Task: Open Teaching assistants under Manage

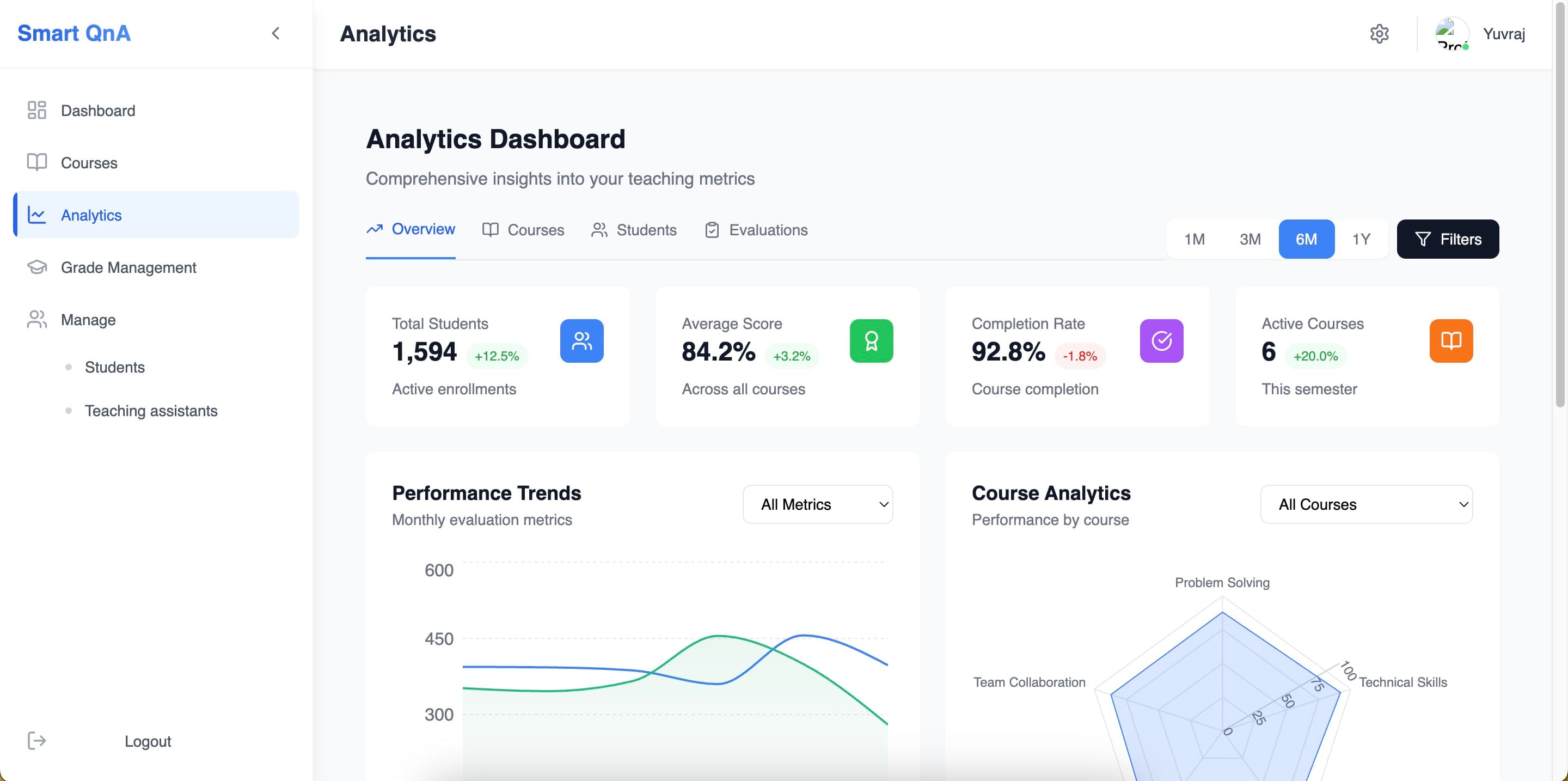Action: (151, 411)
